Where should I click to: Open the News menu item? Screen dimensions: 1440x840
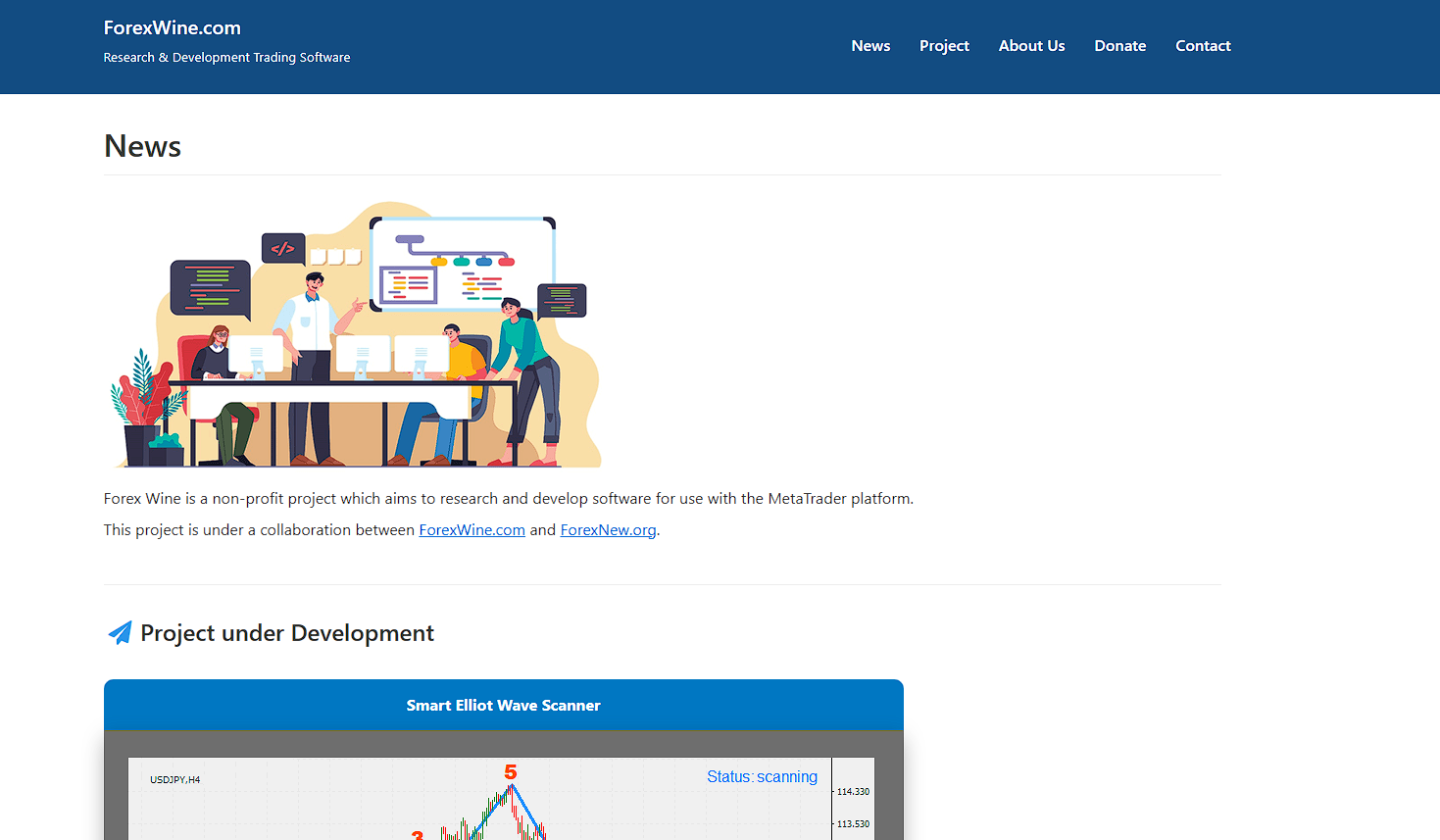870,46
